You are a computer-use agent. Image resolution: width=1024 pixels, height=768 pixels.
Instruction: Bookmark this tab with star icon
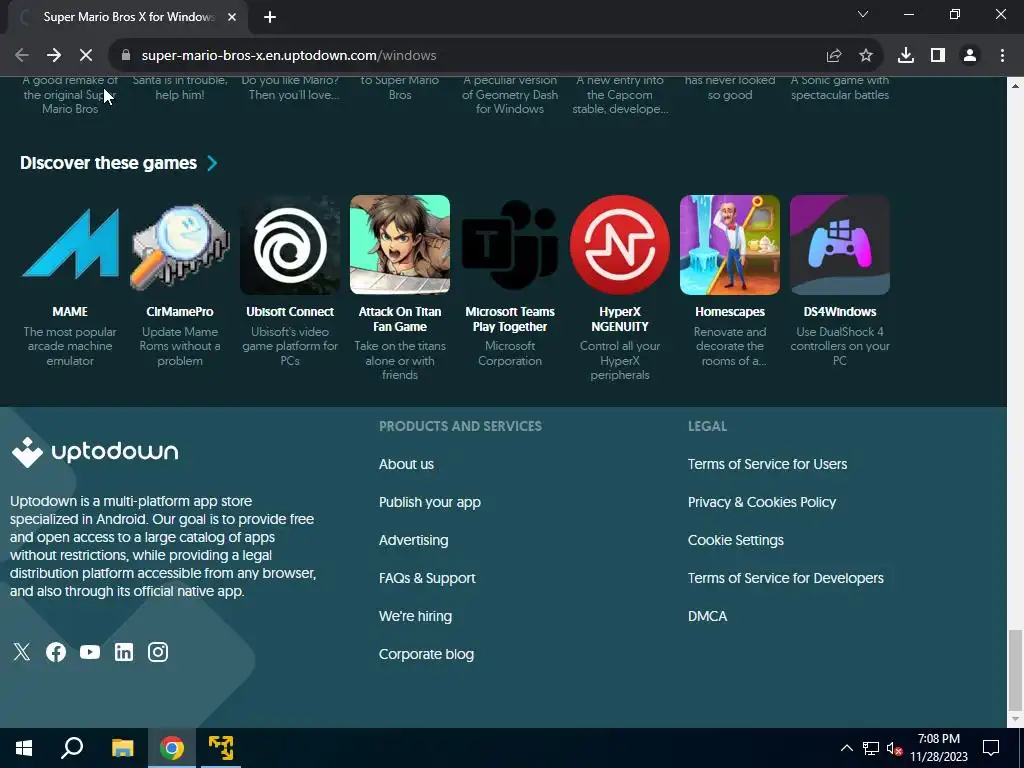click(866, 56)
